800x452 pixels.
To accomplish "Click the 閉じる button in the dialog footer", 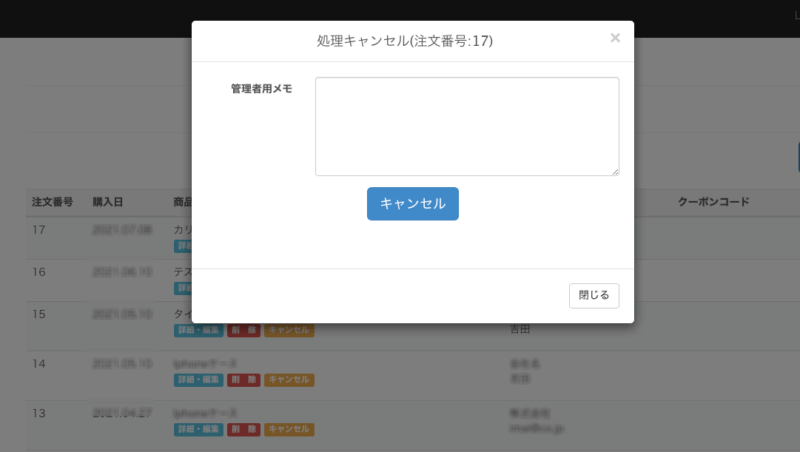I will coord(594,295).
